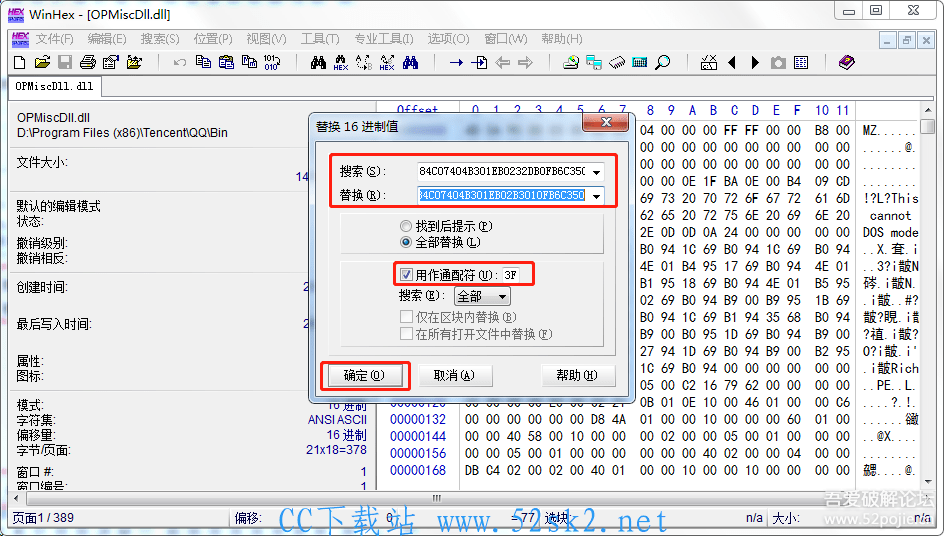Expand the 替换(R) hex value dropdown arrow
The image size is (944, 536).
click(596, 196)
